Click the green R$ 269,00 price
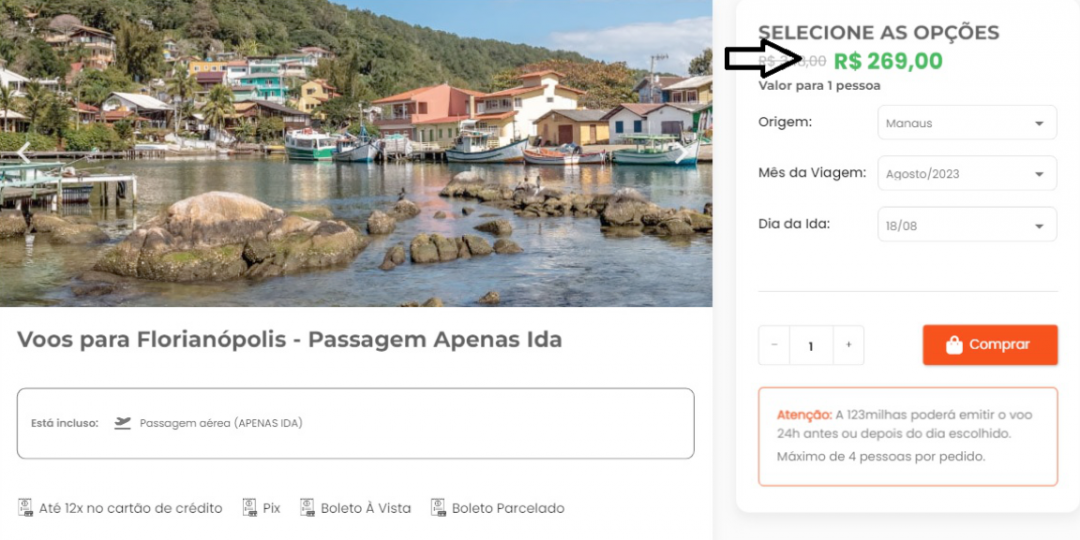1080x540 pixels. click(x=887, y=62)
